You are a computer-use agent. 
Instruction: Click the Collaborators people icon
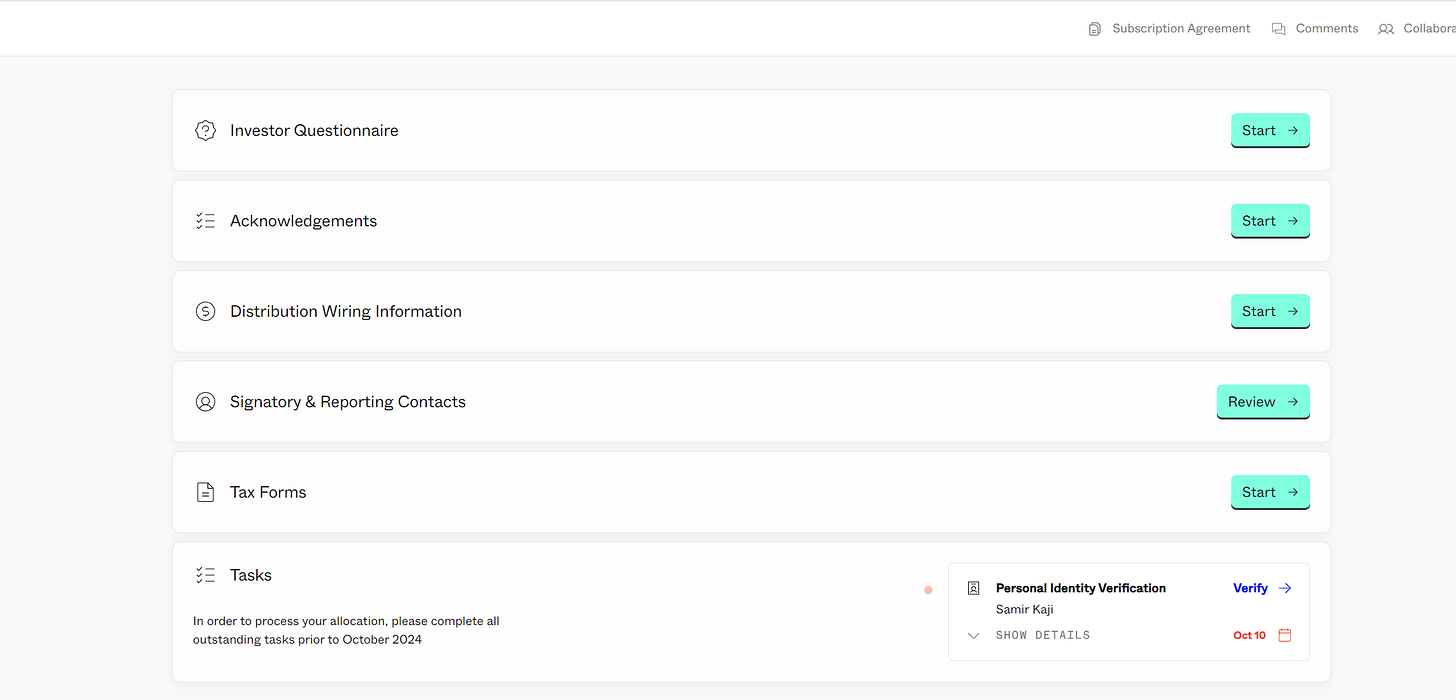pos(1386,29)
